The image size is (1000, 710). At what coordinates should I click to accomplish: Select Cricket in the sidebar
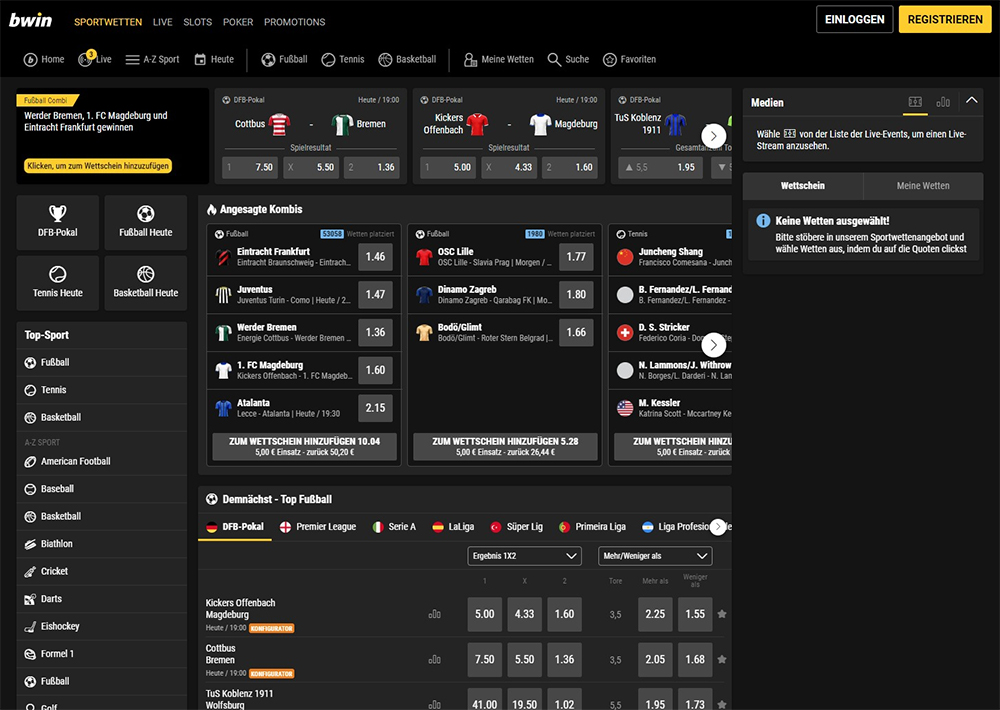point(102,571)
